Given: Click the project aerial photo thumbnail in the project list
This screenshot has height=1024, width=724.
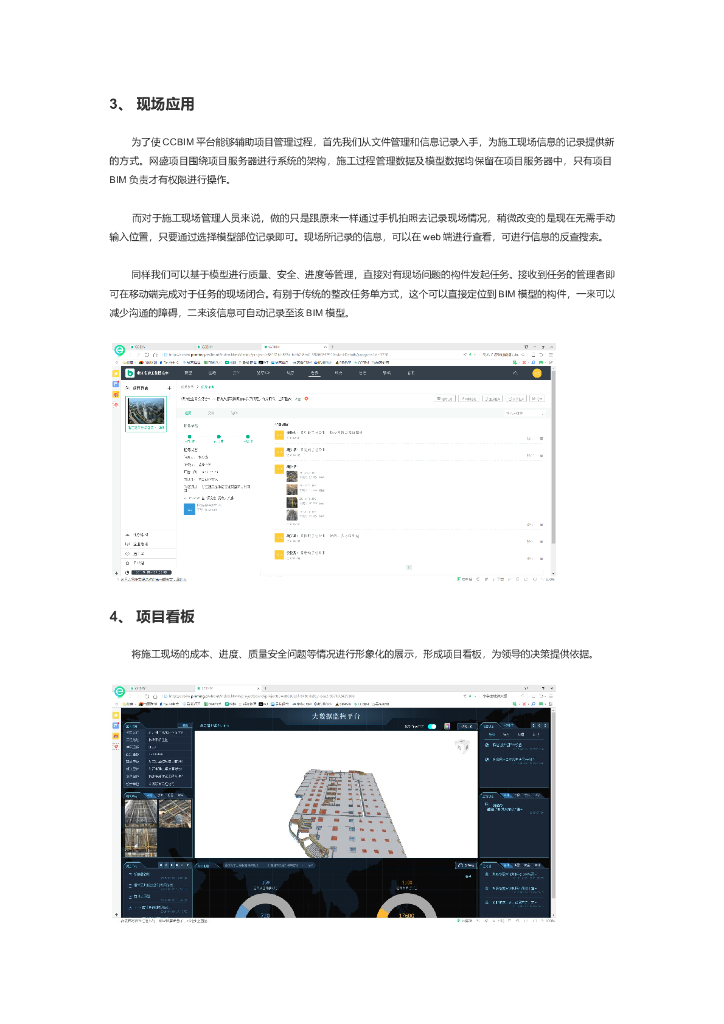Looking at the screenshot, I should point(146,411).
